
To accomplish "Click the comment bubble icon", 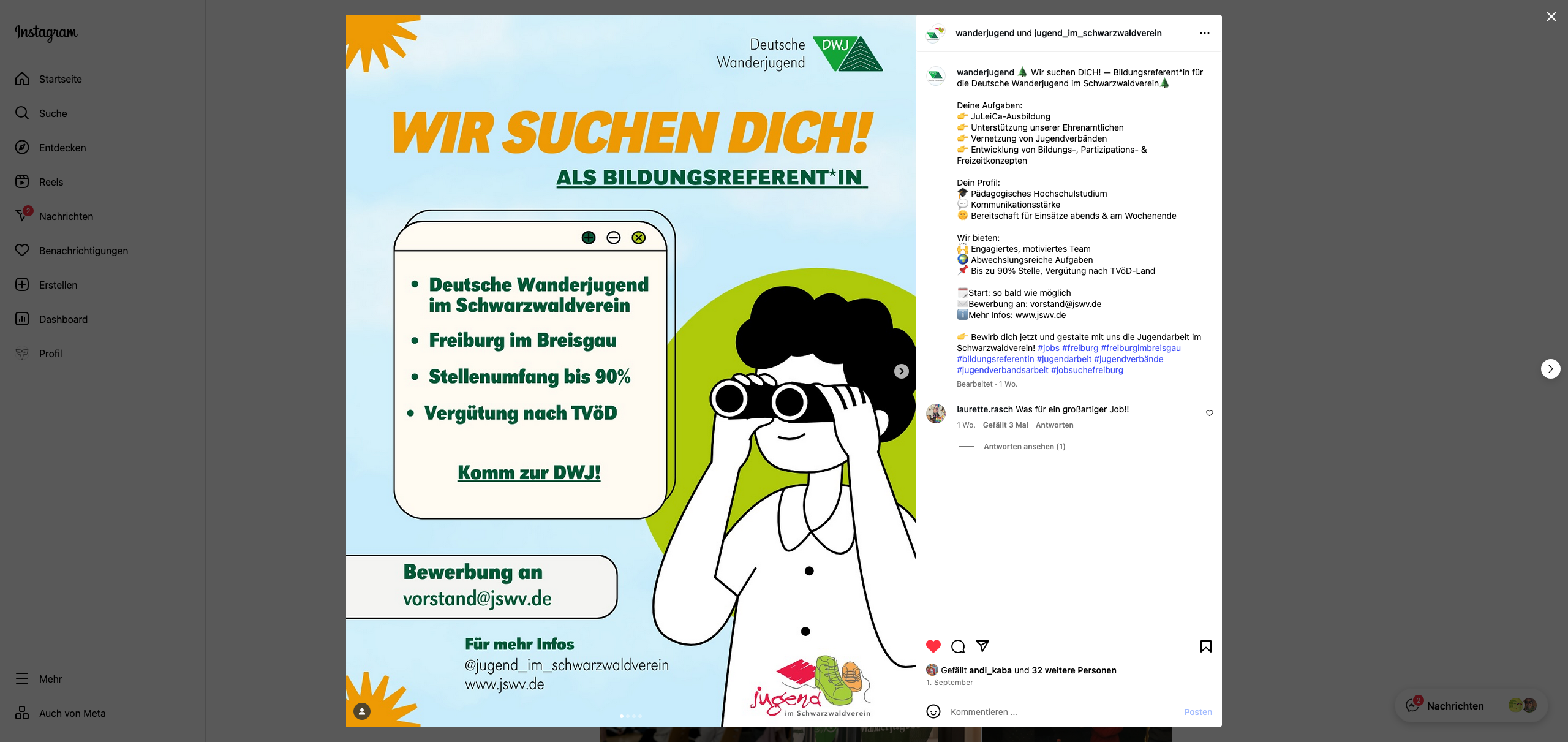I will coord(958,646).
